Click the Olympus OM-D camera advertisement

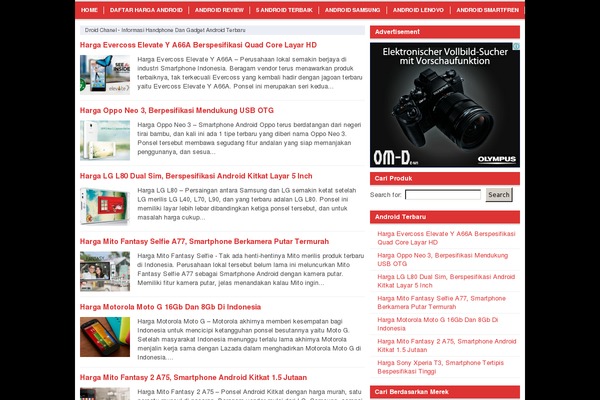pos(445,105)
